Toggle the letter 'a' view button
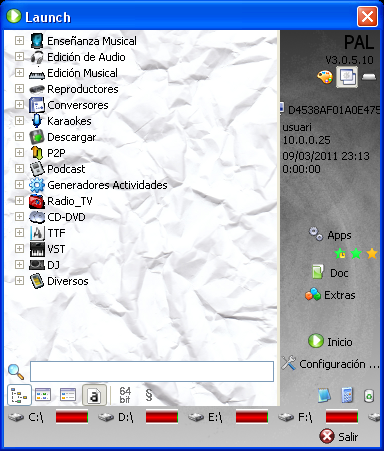384x451 pixels. click(94, 395)
